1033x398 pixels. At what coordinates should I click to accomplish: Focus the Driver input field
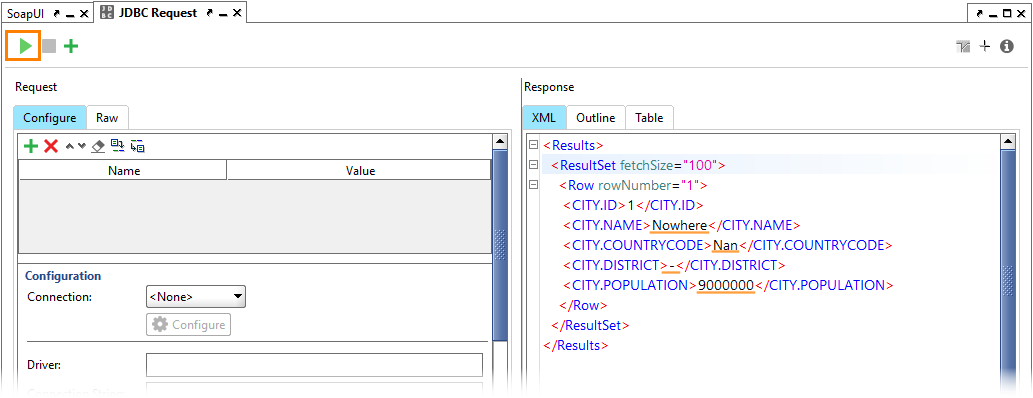[x=314, y=364]
